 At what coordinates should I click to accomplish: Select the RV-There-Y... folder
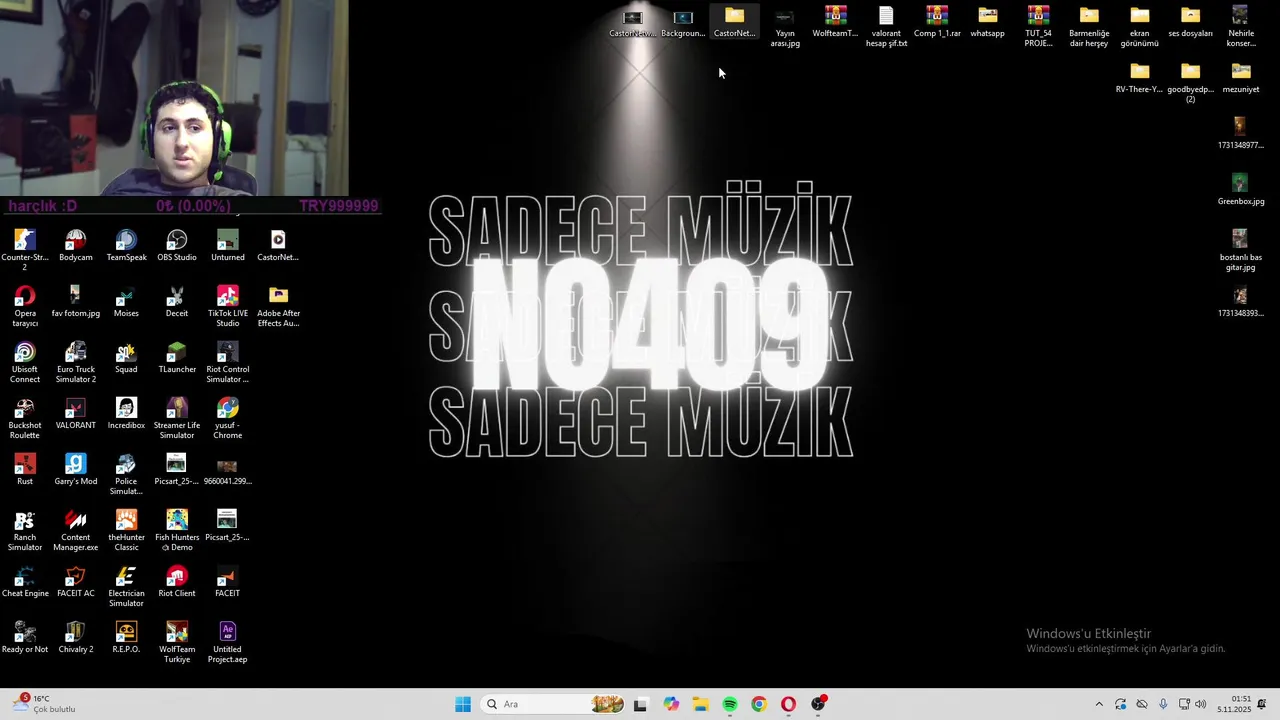[x=1140, y=78]
